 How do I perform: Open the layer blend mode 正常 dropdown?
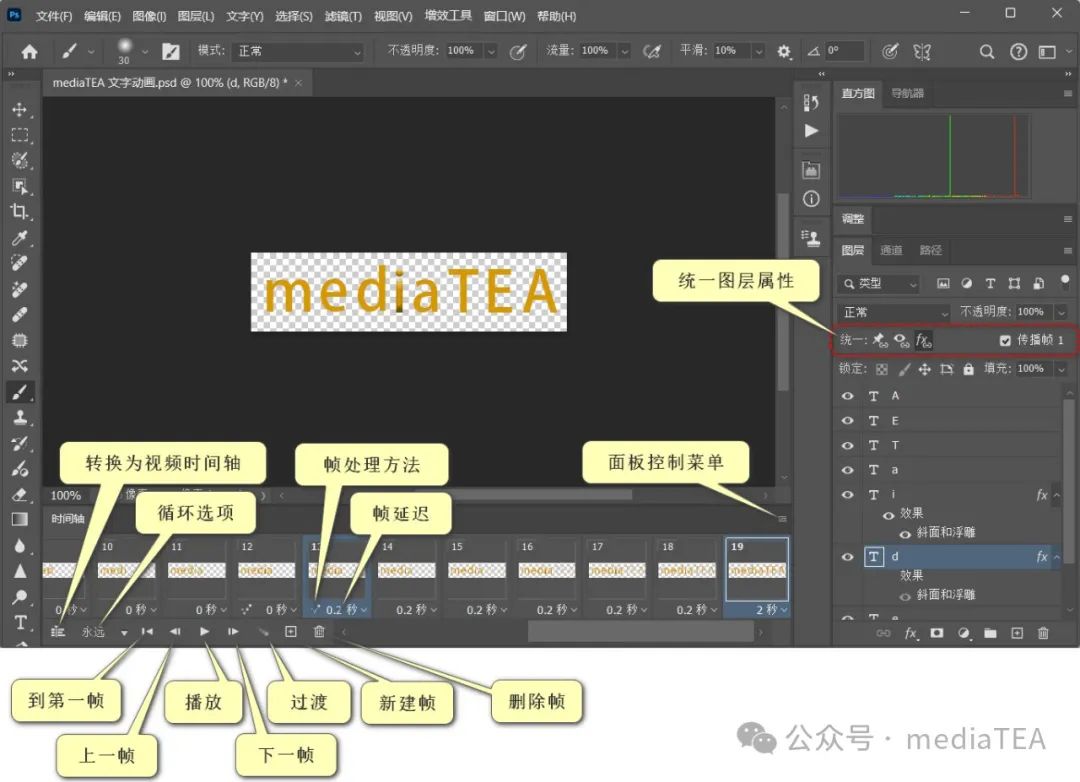pyautogui.click(x=894, y=312)
